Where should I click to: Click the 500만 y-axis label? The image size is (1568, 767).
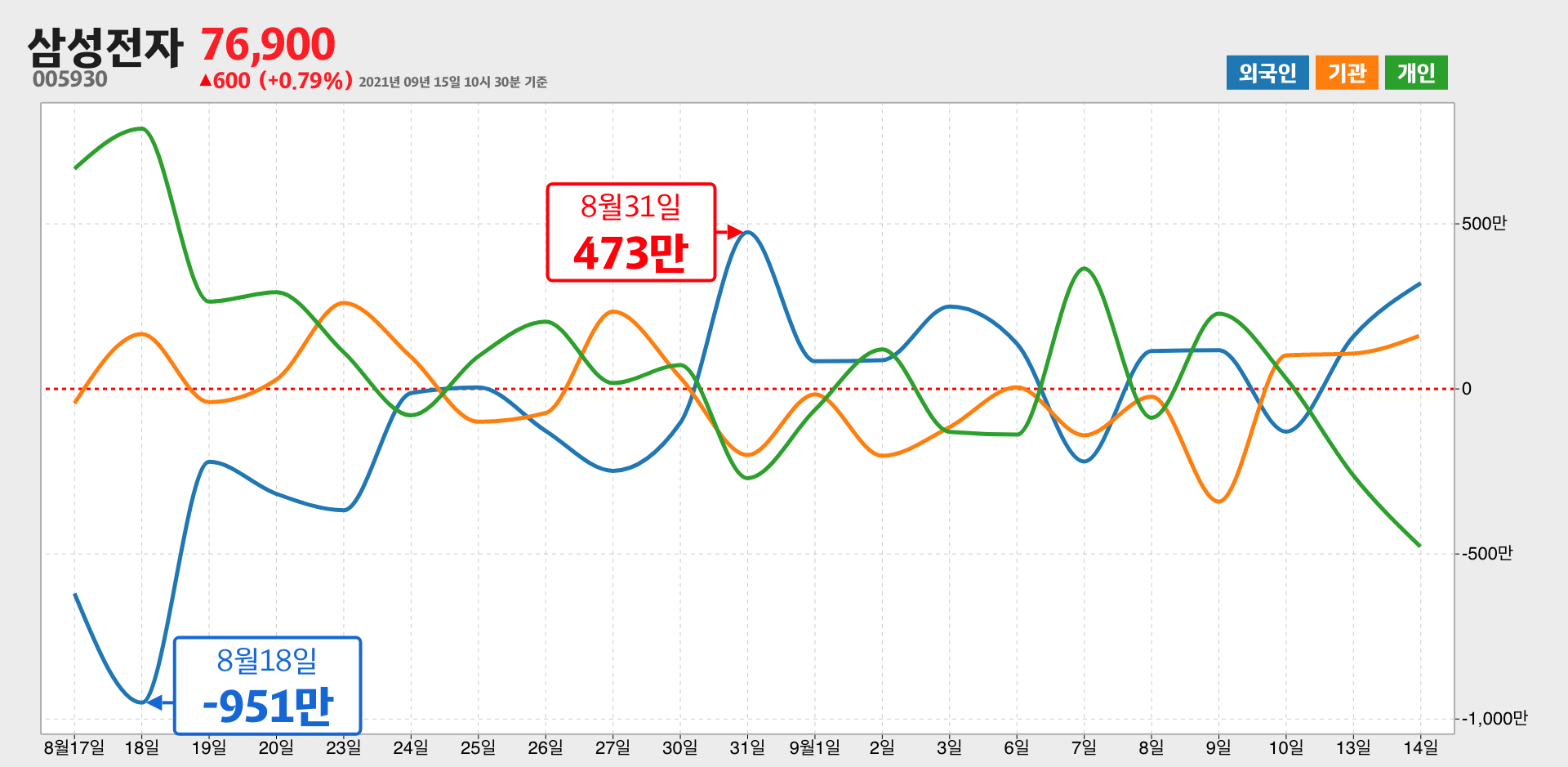[1484, 224]
